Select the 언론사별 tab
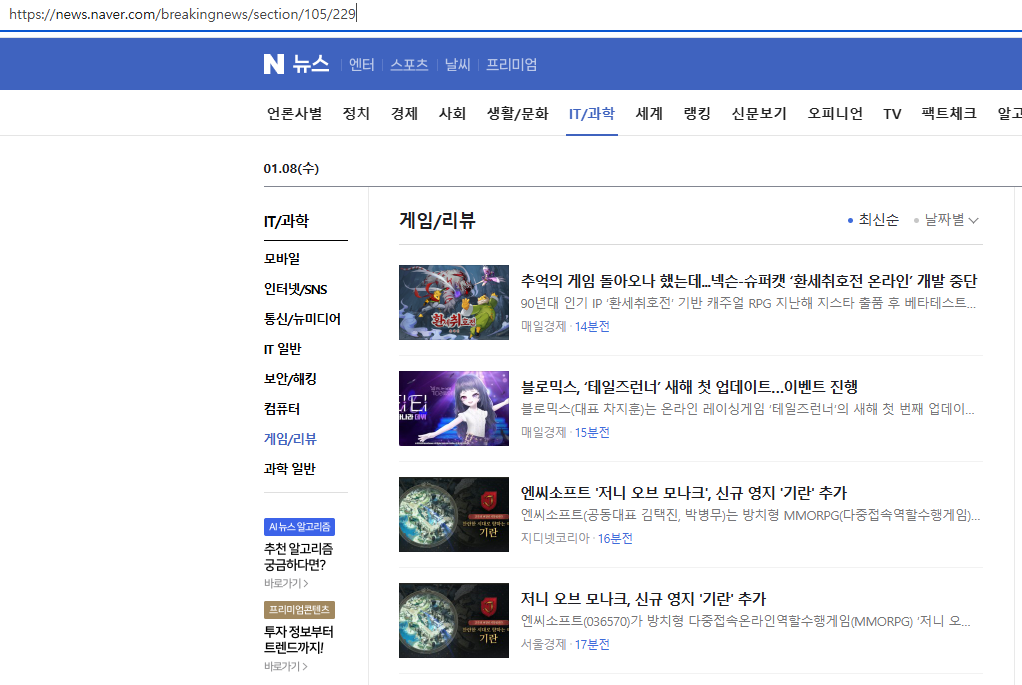The width and height of the screenshot is (1022, 685). pos(295,113)
